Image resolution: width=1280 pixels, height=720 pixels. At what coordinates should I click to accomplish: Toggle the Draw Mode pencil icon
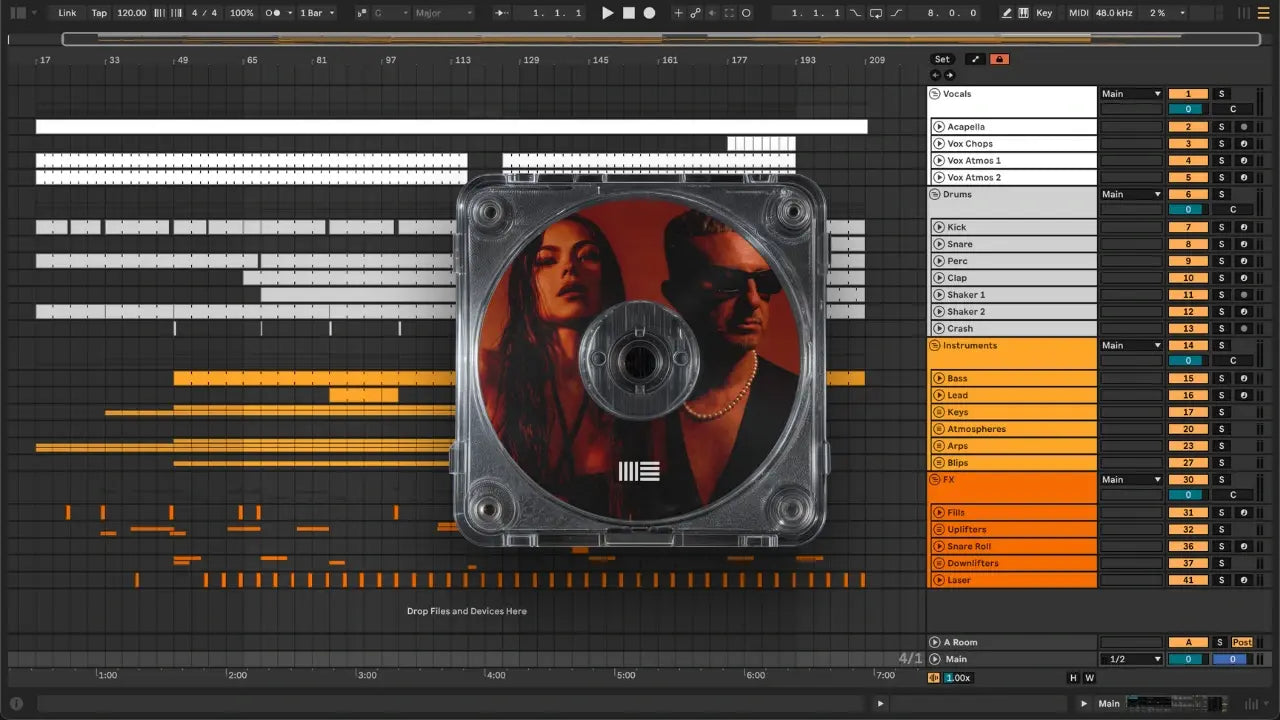[x=1007, y=13]
